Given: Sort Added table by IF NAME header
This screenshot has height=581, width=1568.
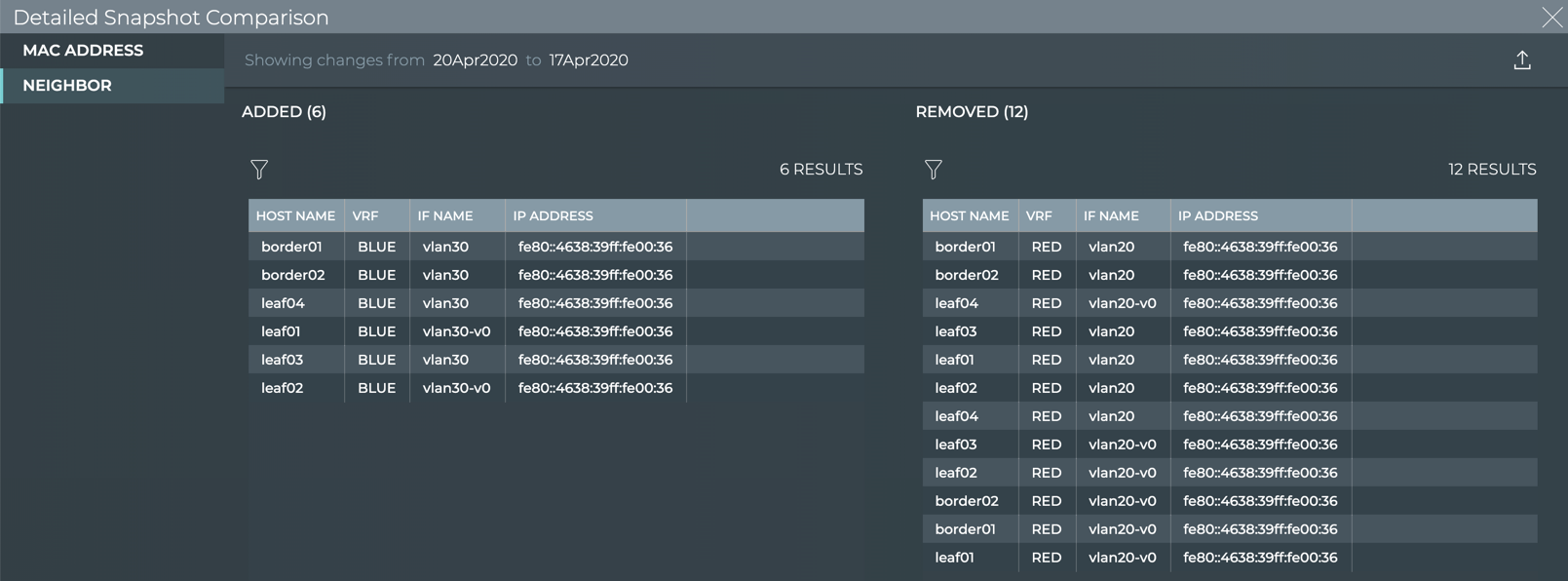Looking at the screenshot, I should tap(445, 216).
